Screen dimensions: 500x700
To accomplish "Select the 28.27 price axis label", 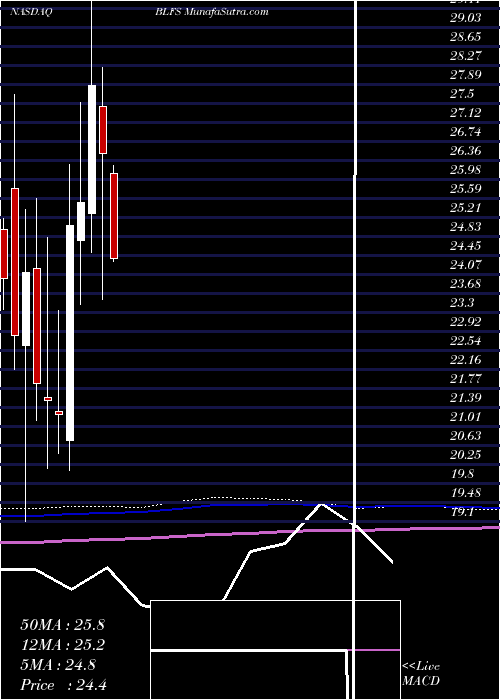I will pos(466,56).
